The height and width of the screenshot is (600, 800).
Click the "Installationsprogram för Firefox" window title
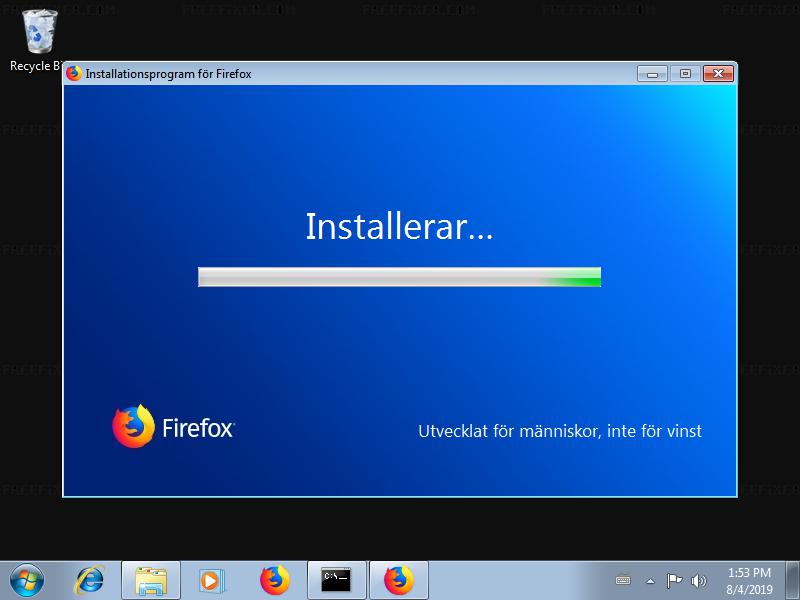click(x=168, y=74)
